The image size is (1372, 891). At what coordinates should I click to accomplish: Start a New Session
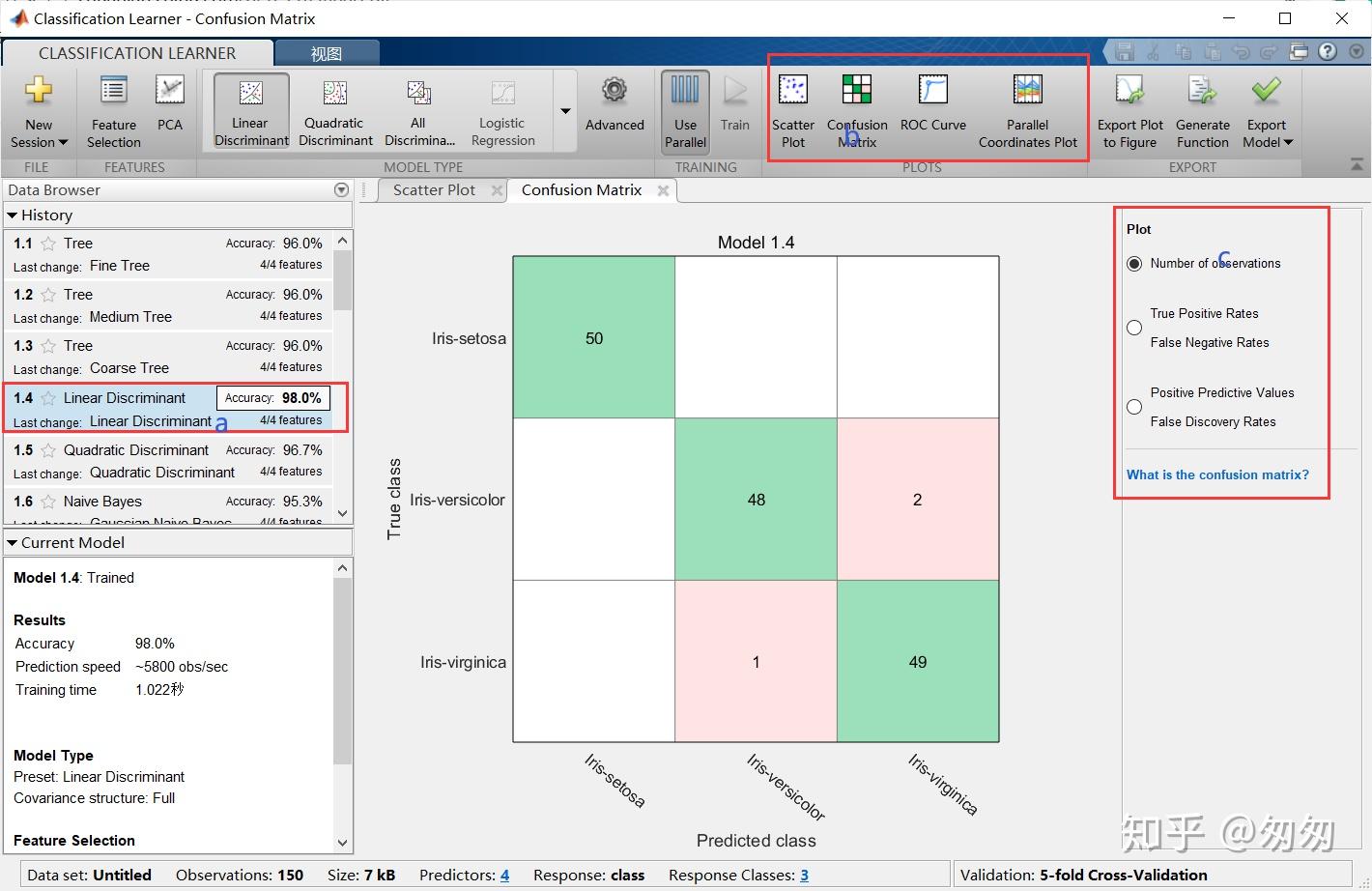point(38,109)
